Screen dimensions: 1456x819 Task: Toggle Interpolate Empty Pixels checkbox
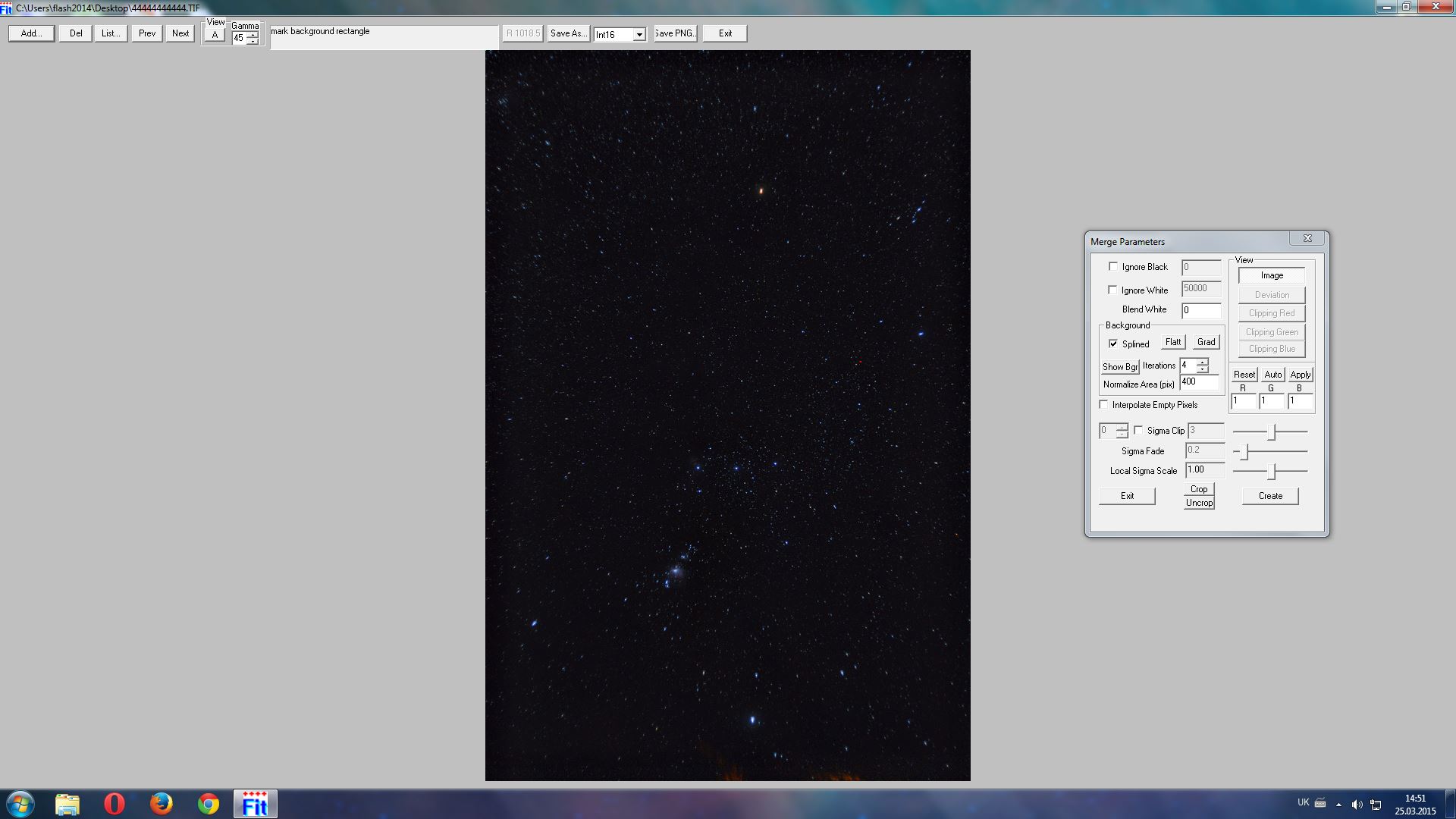(x=1103, y=405)
